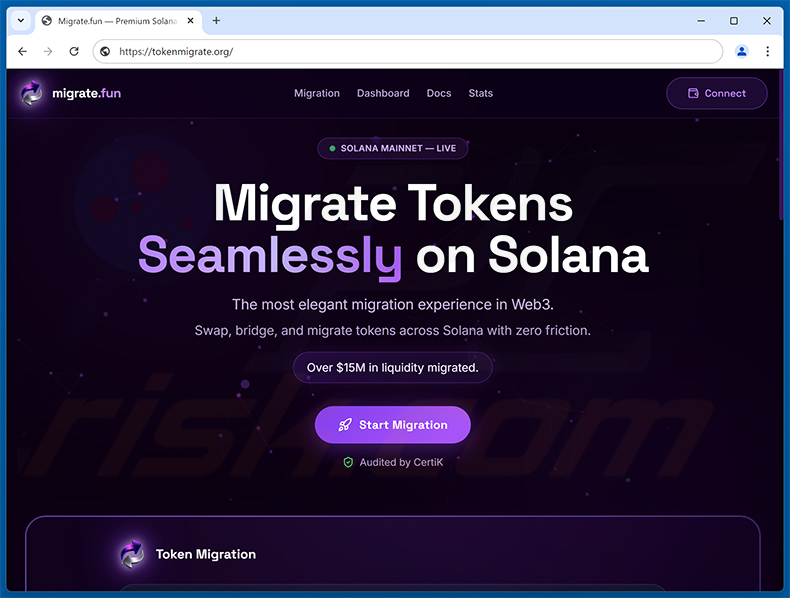
Task: Click the page vertical scrollbar thumb
Action: [x=781, y=145]
